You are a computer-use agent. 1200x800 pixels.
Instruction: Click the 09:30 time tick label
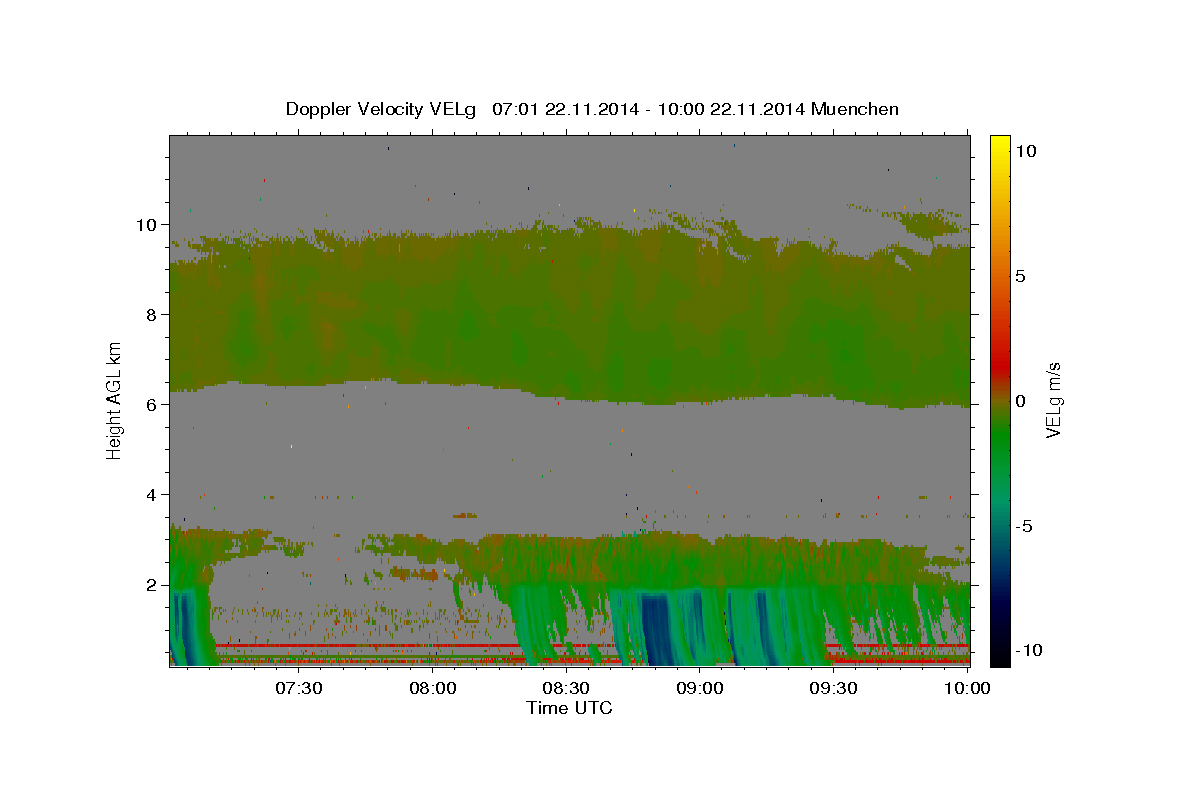click(833, 688)
